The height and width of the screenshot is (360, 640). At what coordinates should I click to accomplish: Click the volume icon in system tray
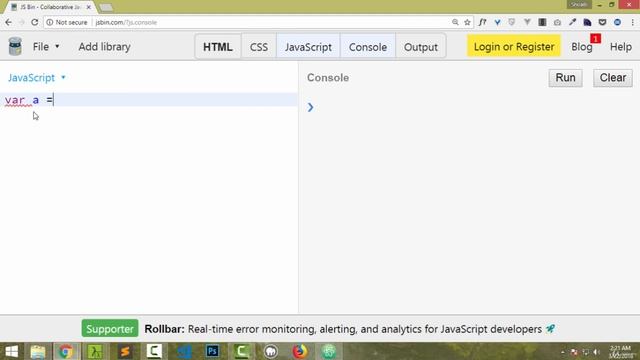597,352
